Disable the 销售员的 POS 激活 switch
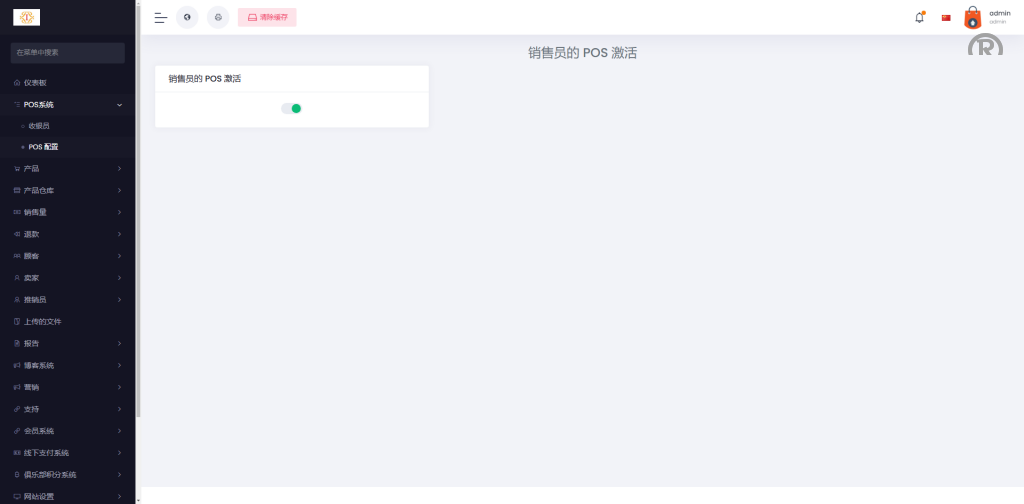 pos(291,108)
